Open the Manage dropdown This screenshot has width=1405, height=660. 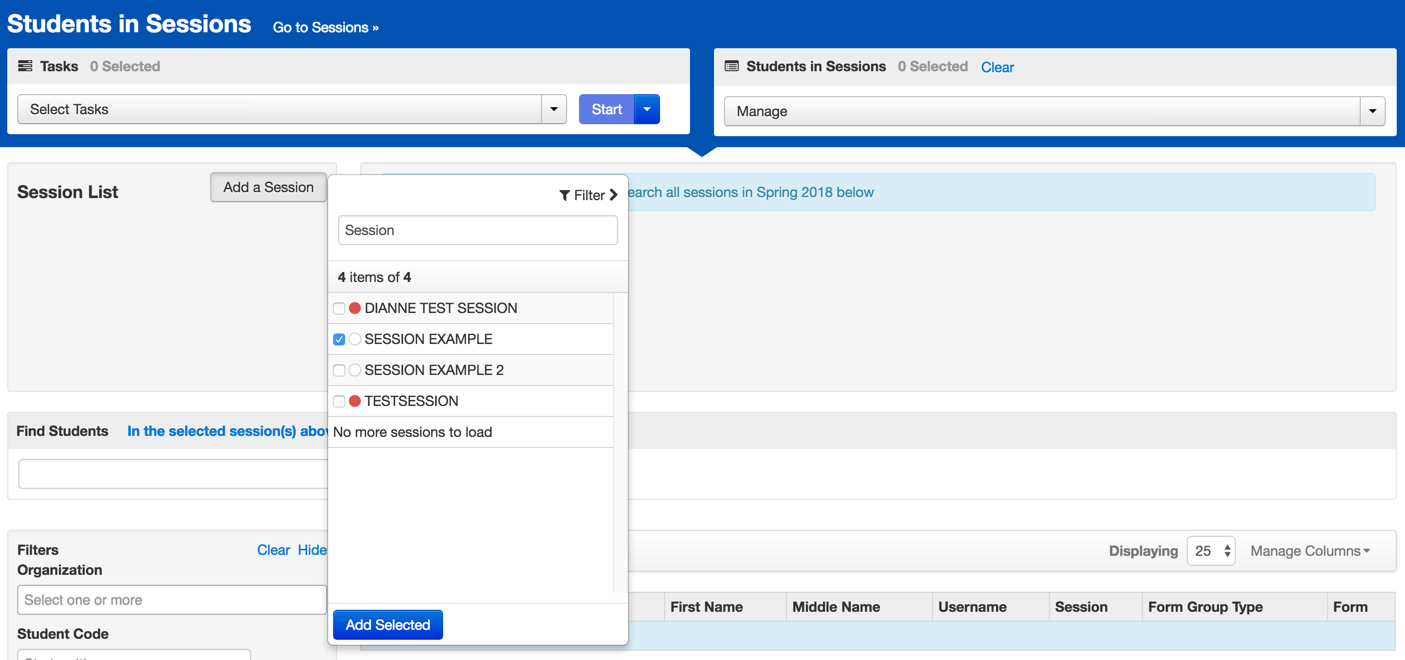pyautogui.click(x=1372, y=111)
